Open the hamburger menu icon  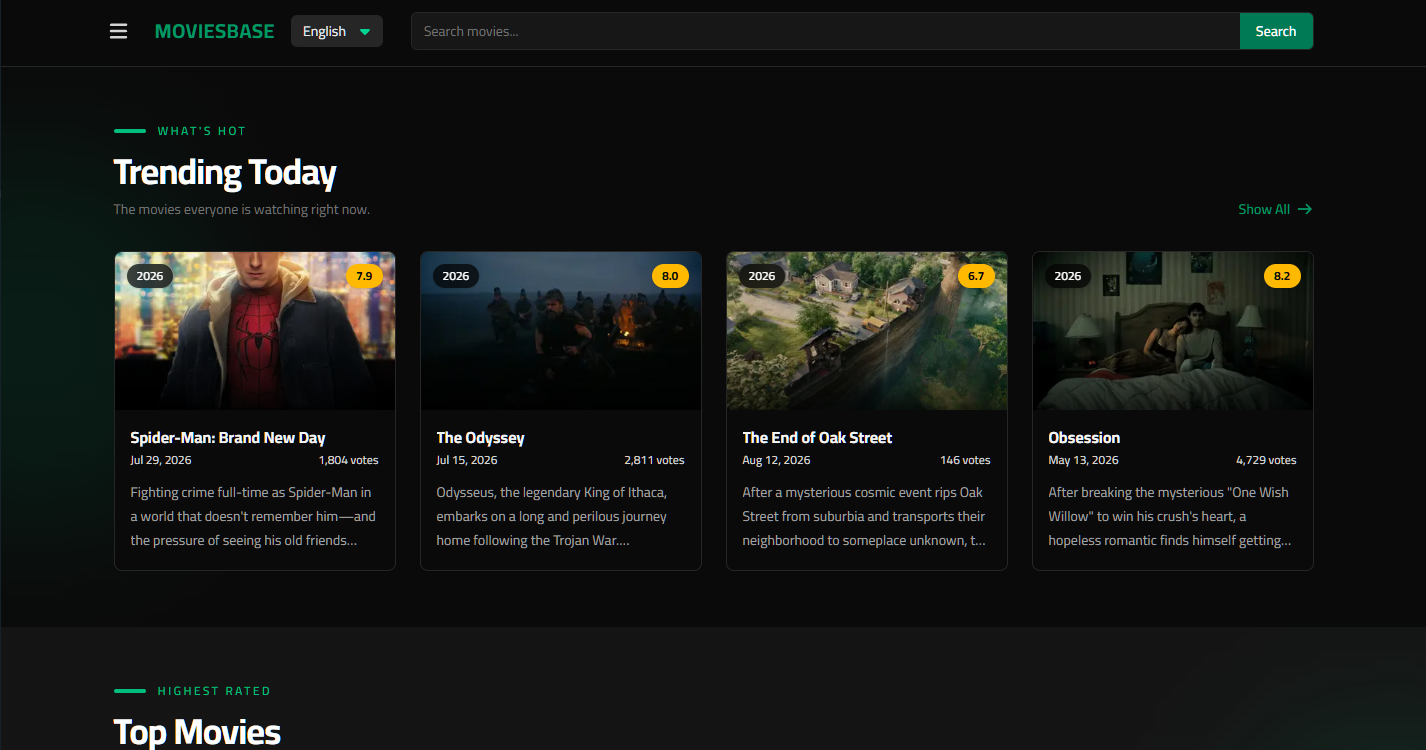(118, 31)
